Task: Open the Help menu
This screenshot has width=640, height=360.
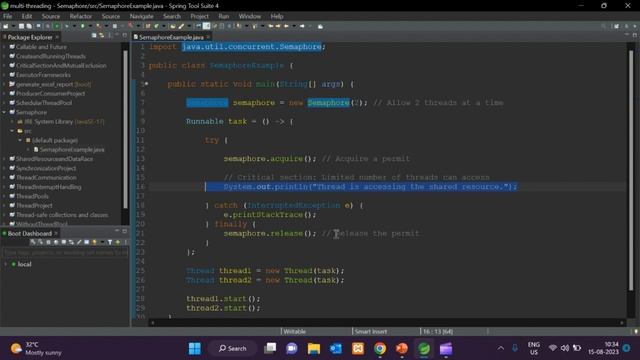Action: click(x=277, y=16)
